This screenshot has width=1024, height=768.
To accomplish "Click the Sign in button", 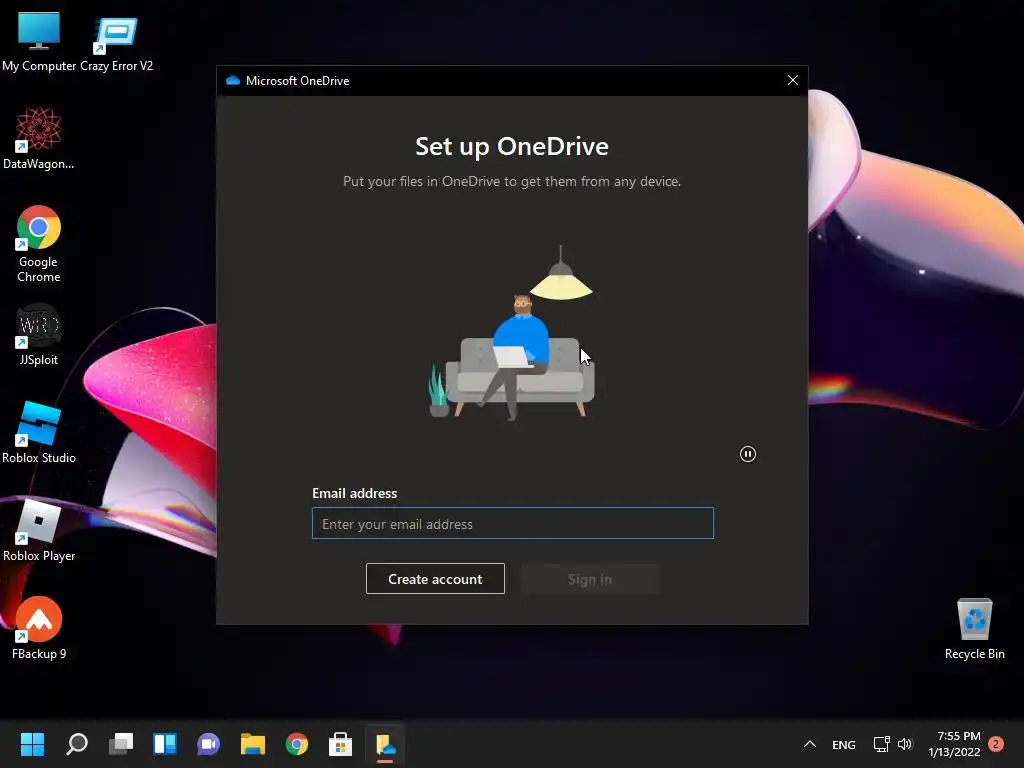I will click(590, 579).
